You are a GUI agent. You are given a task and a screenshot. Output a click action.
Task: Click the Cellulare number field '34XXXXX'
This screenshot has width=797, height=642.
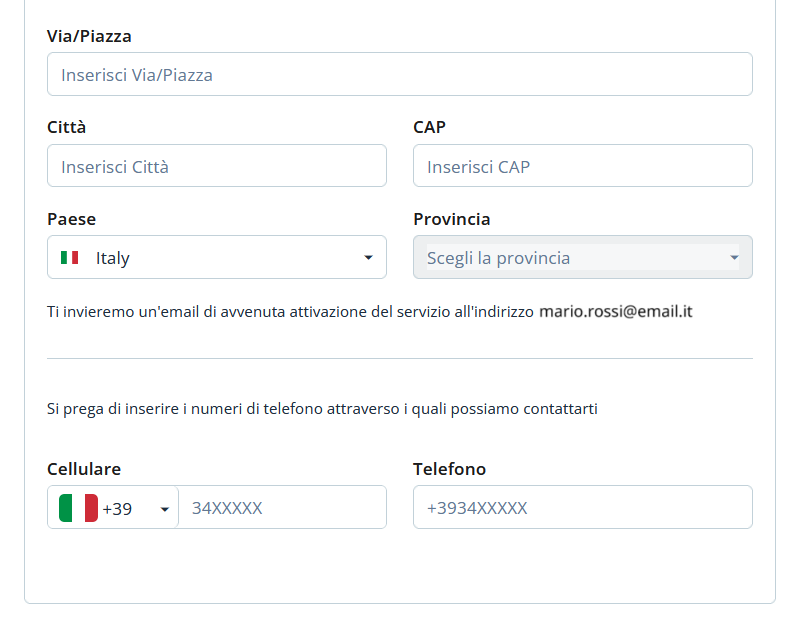[x=282, y=508]
